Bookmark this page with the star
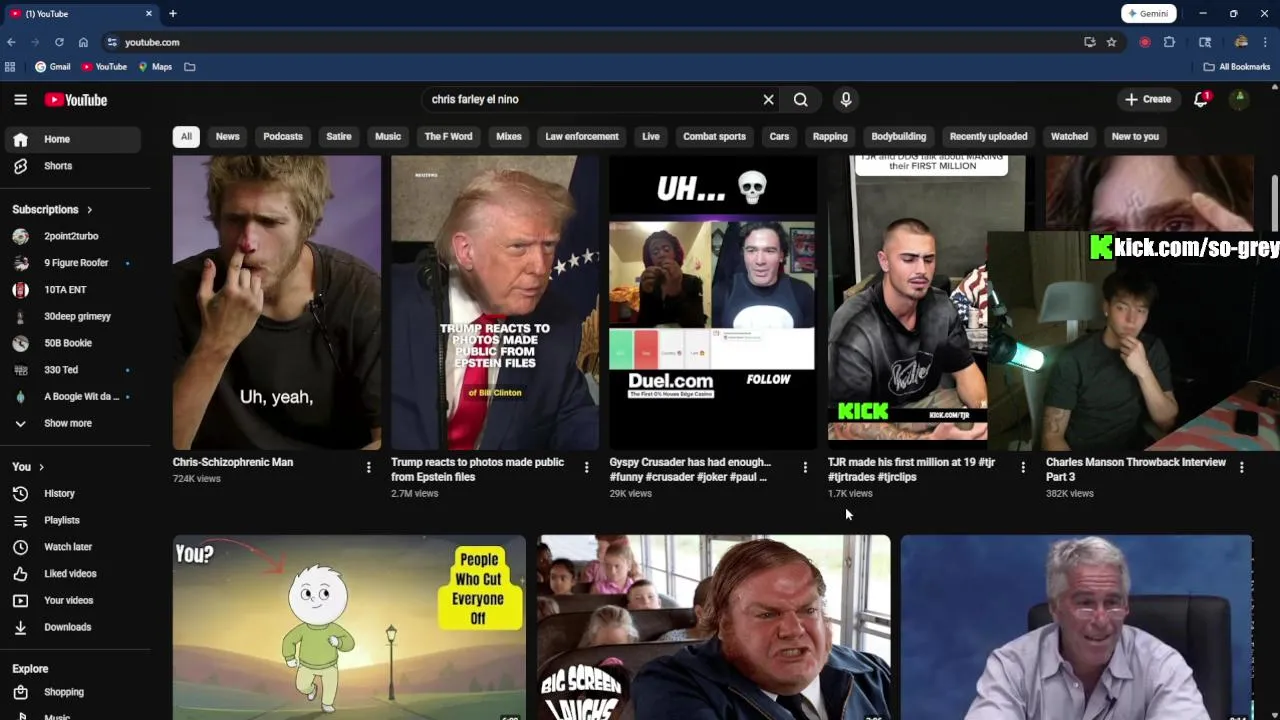The height and width of the screenshot is (720, 1280). [x=1111, y=42]
